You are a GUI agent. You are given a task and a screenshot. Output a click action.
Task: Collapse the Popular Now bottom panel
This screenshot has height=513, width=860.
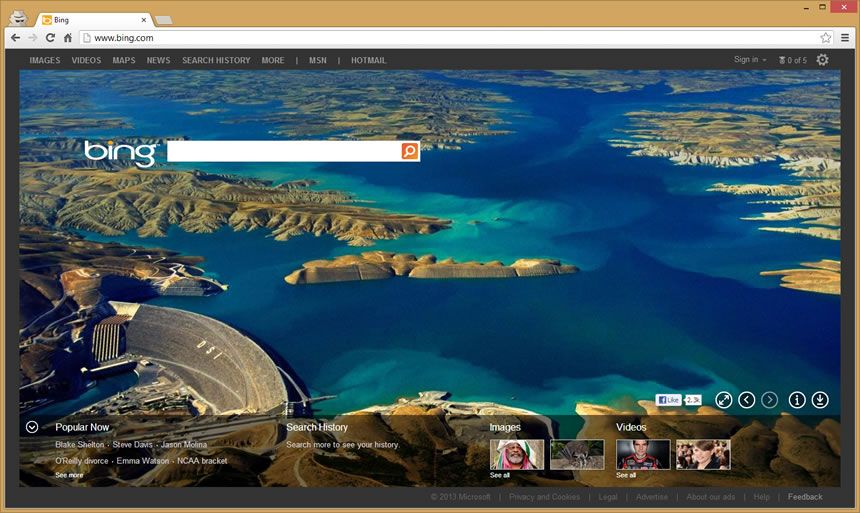tap(32, 427)
